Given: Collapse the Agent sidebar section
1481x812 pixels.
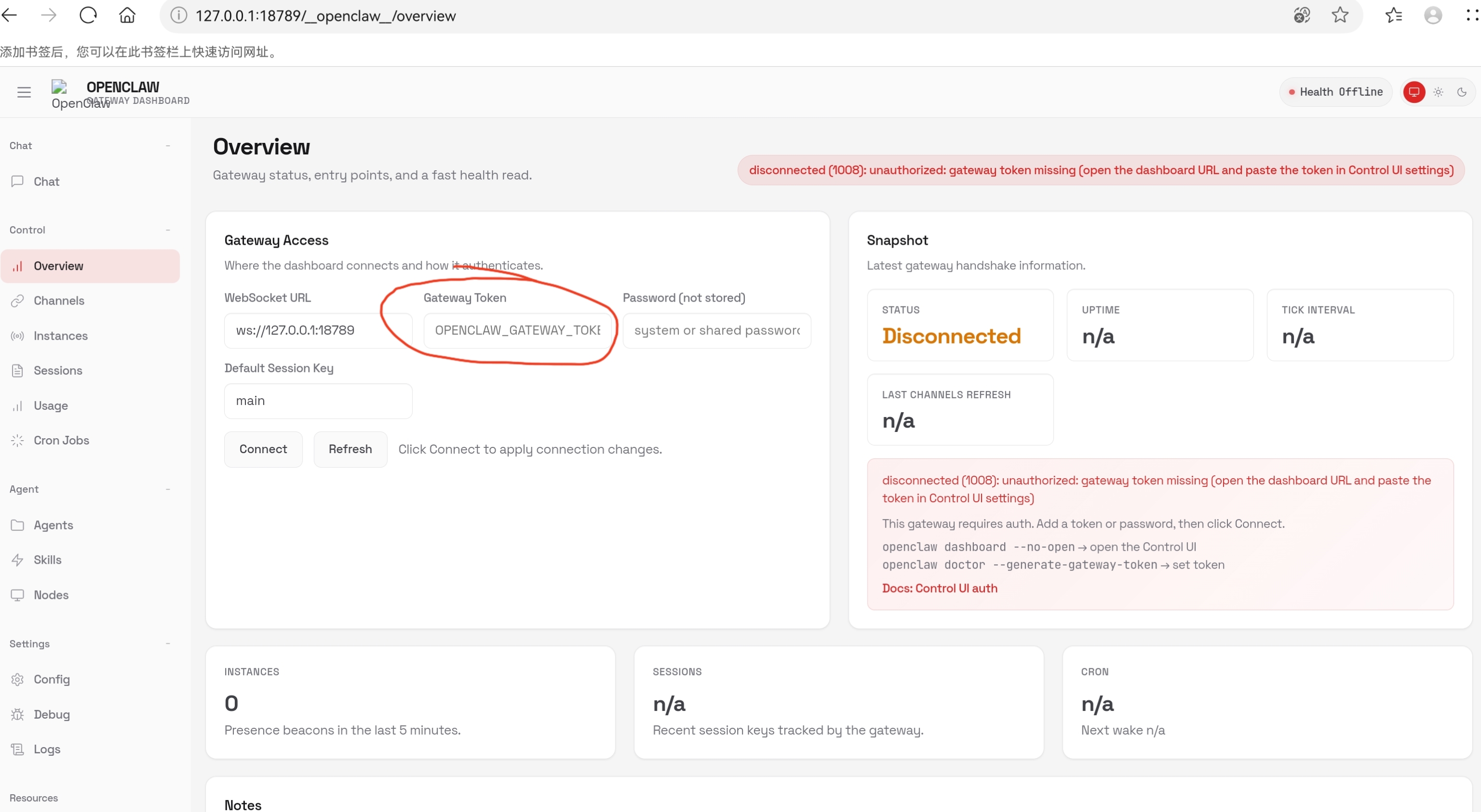Looking at the screenshot, I should (167, 489).
